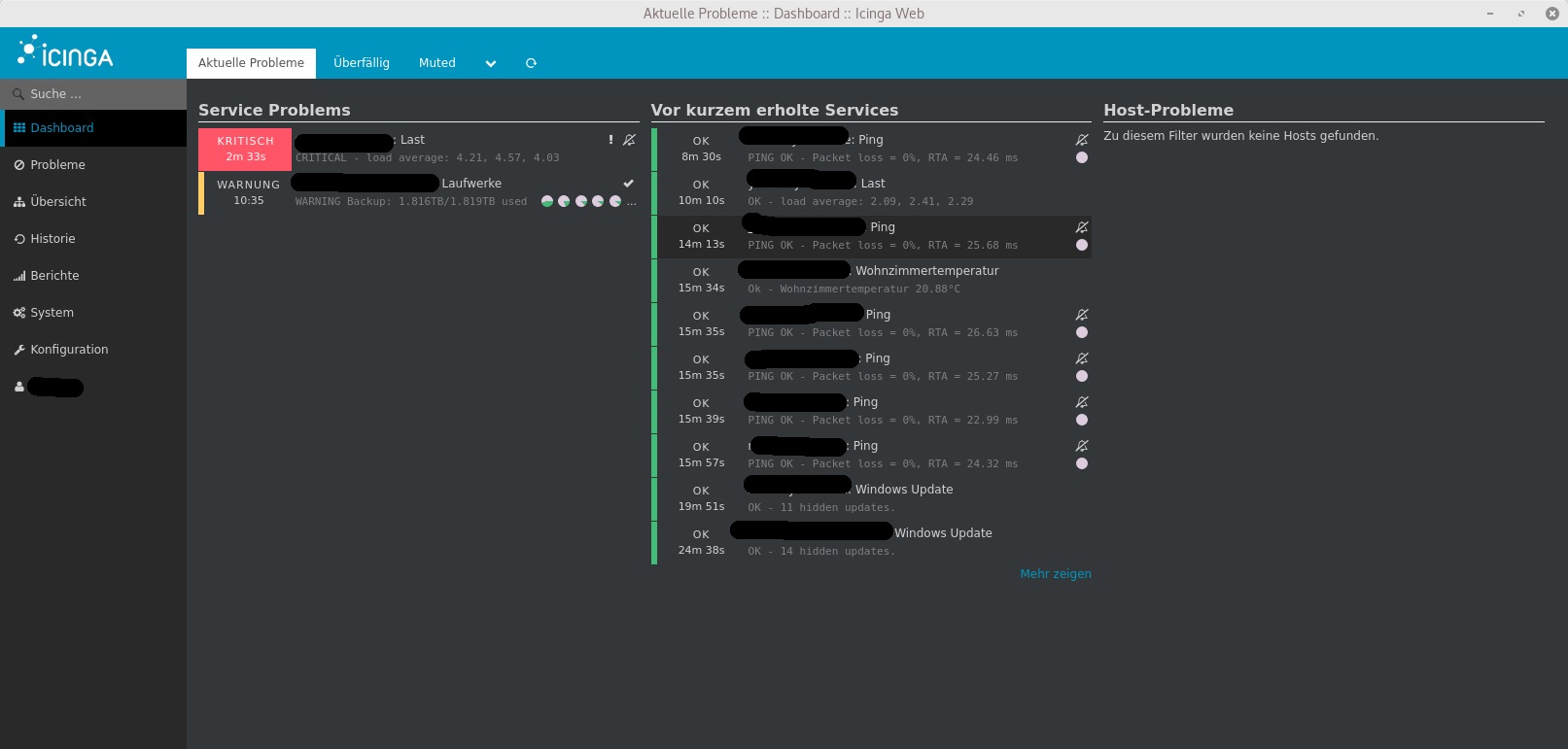Viewport: 1568px width, 749px height.
Task: Click the red KRITISCH status badge
Action: pos(245,149)
